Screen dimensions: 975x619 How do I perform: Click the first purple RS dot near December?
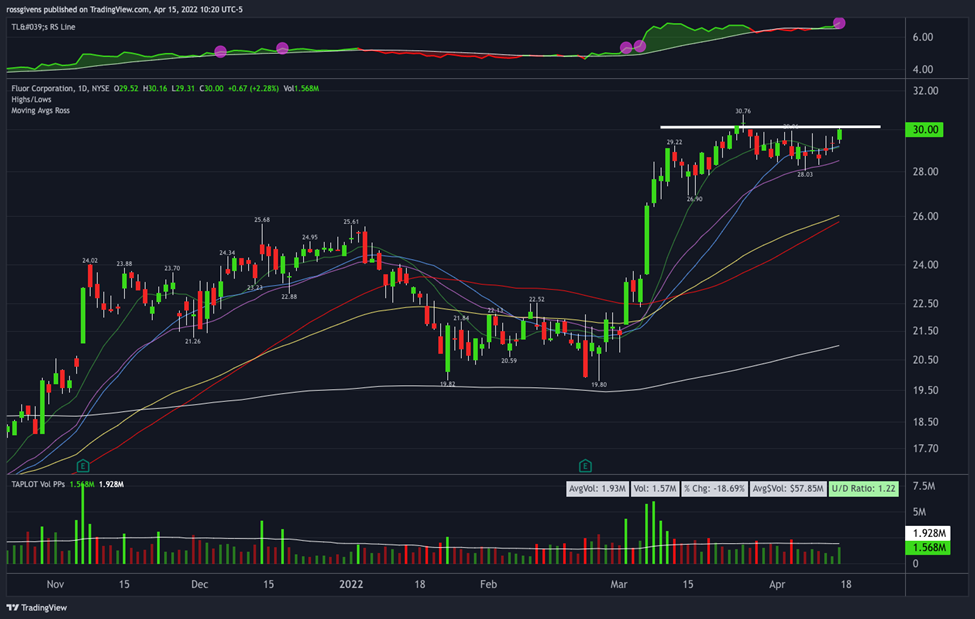220,51
